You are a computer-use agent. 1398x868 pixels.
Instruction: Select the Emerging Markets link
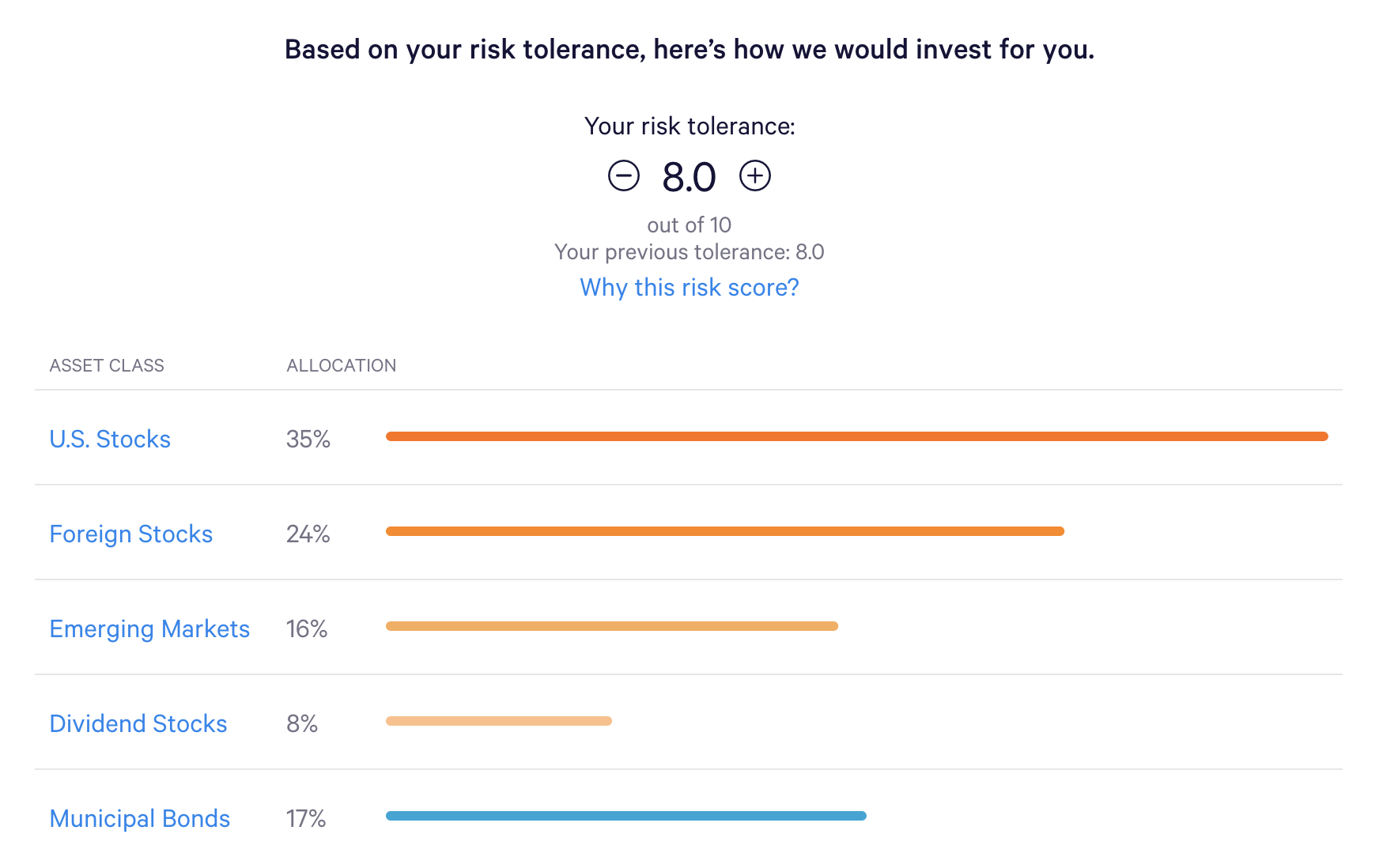(149, 628)
